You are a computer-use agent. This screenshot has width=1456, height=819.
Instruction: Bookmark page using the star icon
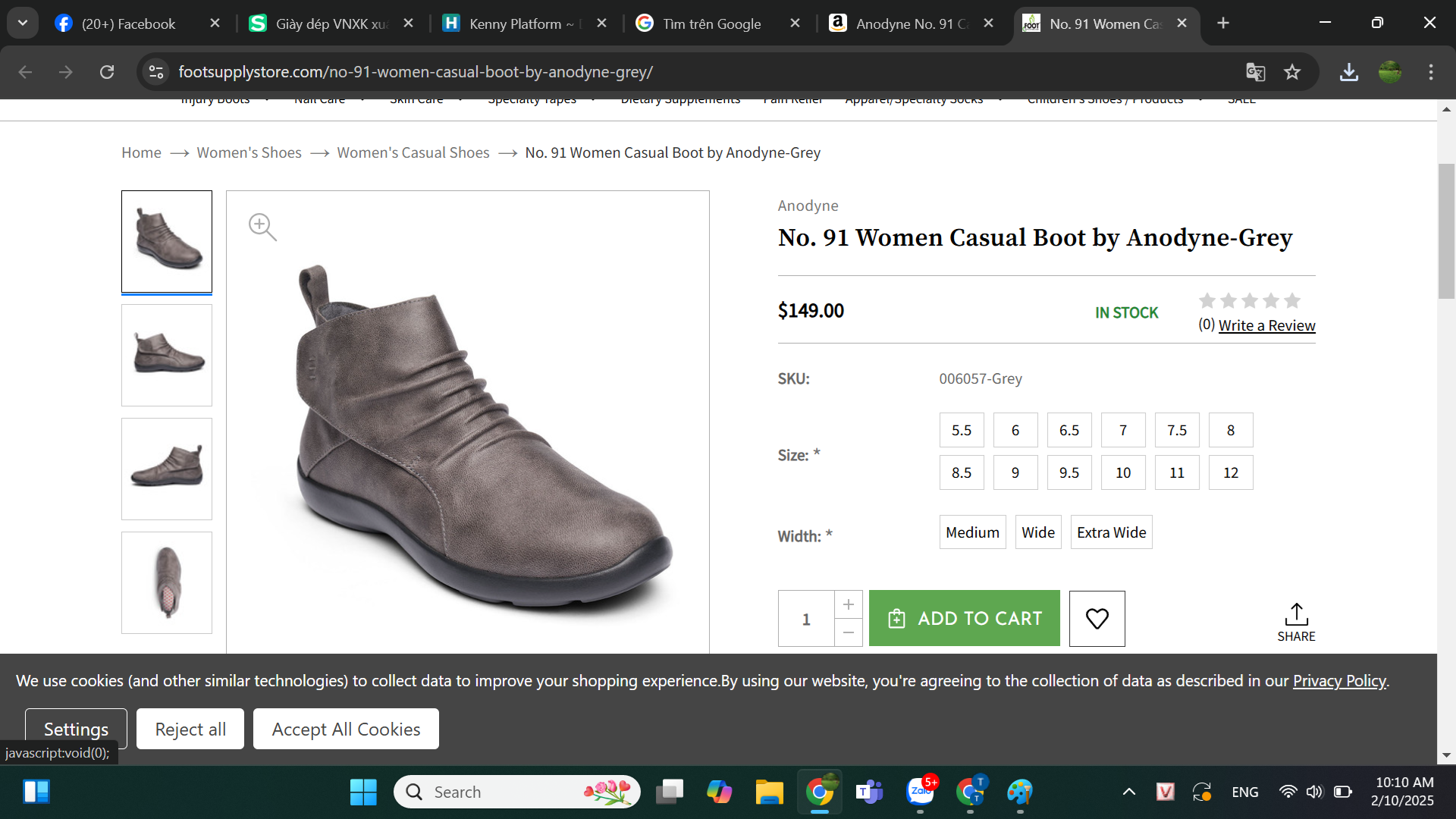pos(1292,72)
